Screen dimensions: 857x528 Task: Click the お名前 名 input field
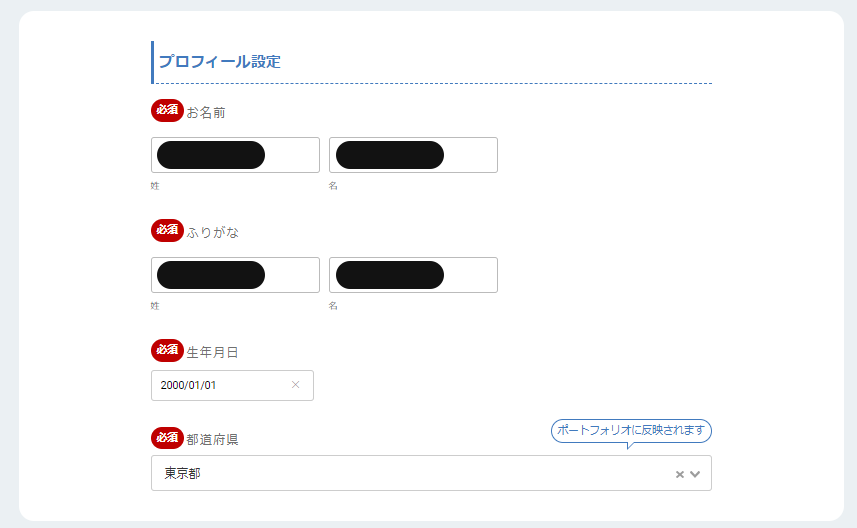click(413, 155)
